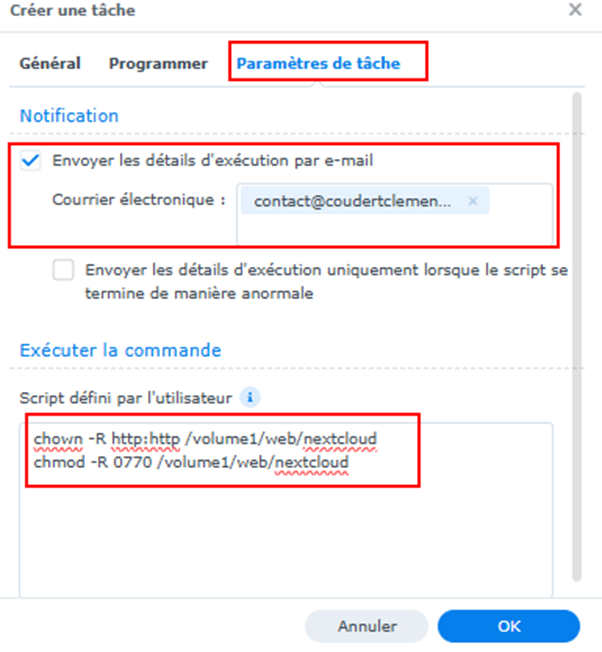This screenshot has width=602, height=652.
Task: Toggle Envoyer les détails d'exécution par e-mail checkbox
Action: coord(31,161)
